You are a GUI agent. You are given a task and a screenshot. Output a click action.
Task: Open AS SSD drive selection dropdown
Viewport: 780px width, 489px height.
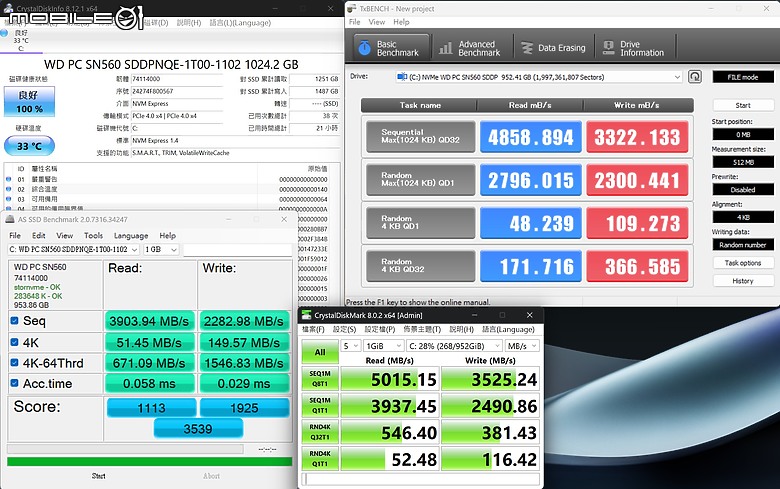coord(74,249)
